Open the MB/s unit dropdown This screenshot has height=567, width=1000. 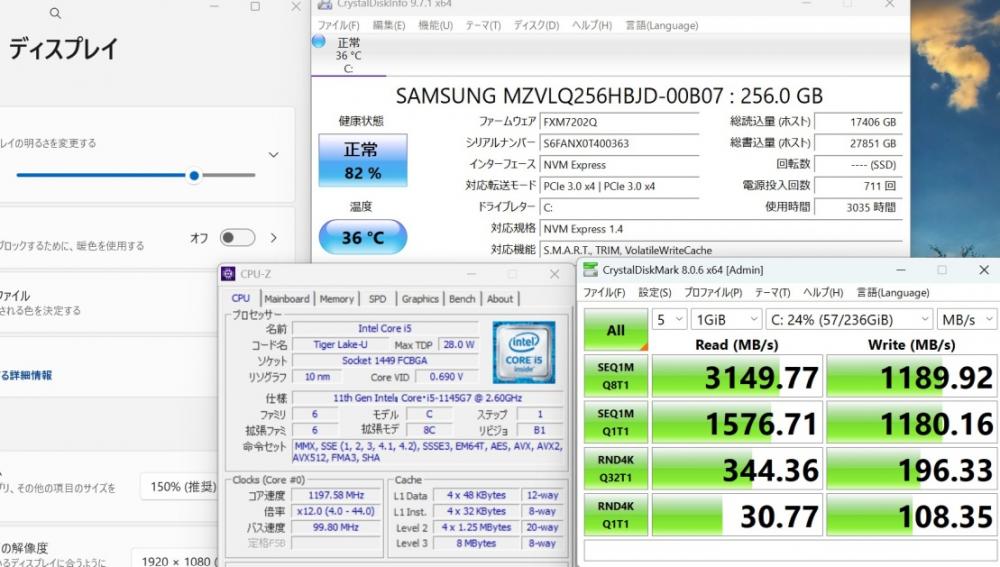pos(967,320)
